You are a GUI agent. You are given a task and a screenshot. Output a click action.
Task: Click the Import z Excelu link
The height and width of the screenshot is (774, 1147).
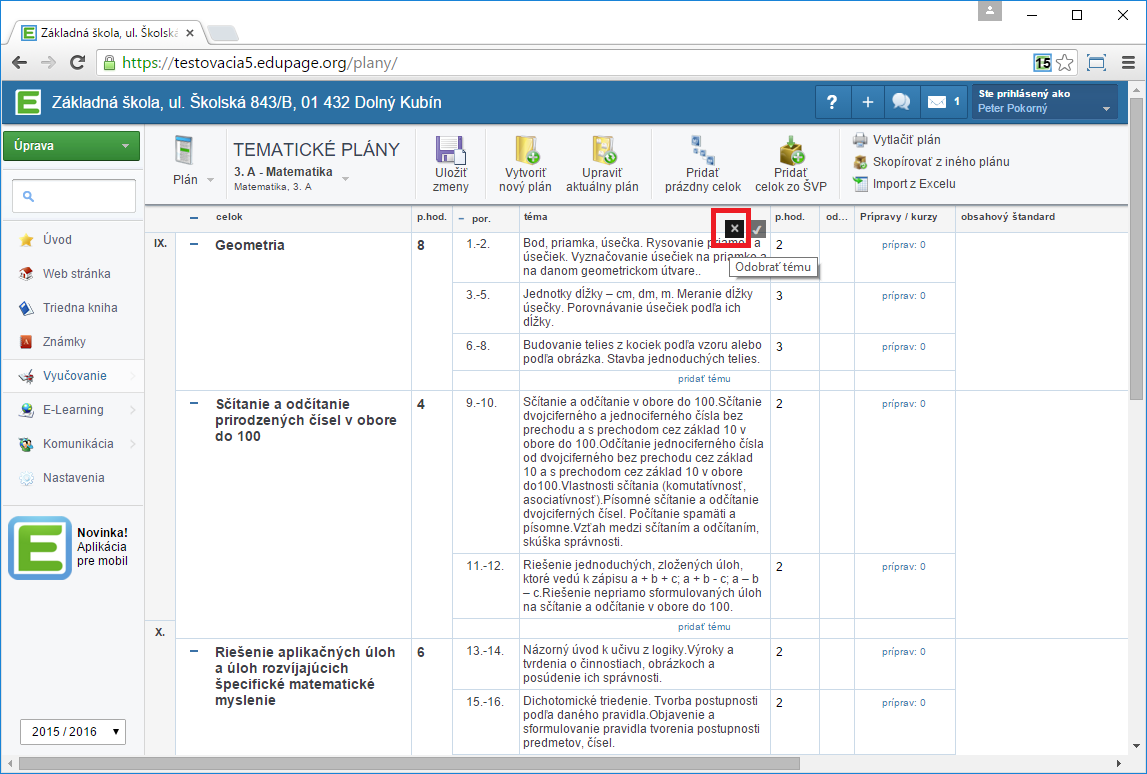[914, 183]
